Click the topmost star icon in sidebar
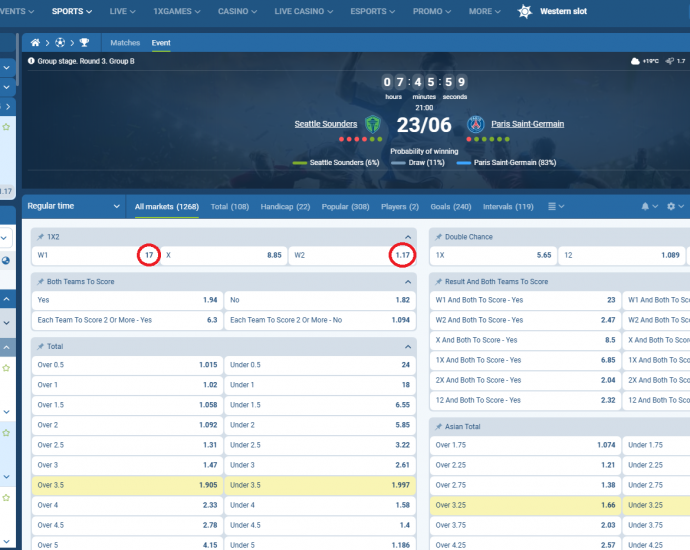The width and height of the screenshot is (690, 550). pyautogui.click(x=6, y=127)
